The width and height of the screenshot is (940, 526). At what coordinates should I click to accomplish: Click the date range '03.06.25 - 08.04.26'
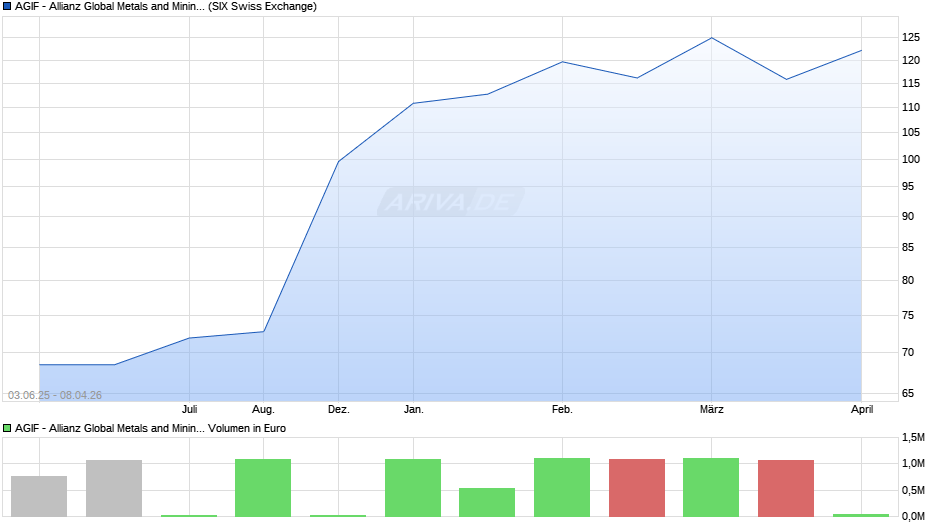tap(55, 395)
